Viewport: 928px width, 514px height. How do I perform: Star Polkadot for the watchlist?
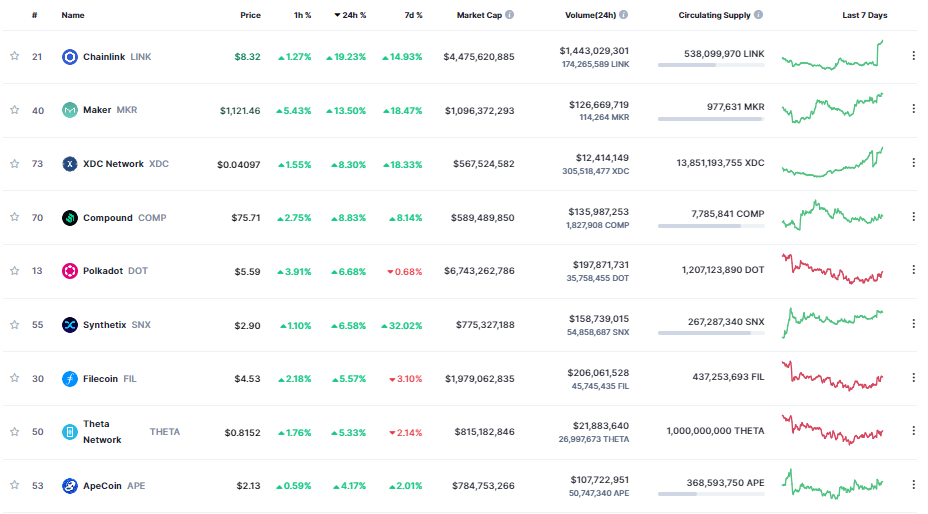14,271
